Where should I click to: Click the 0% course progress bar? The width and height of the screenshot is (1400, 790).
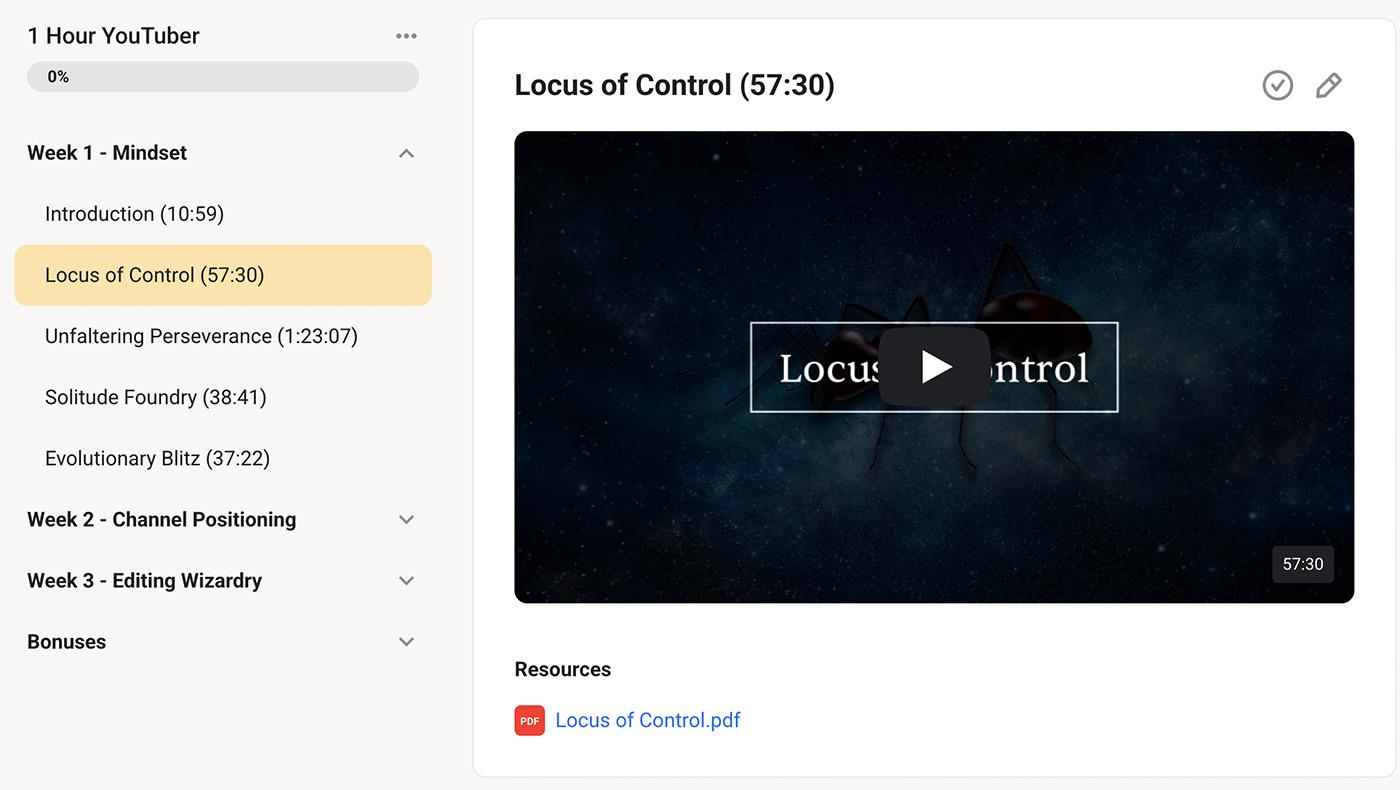223,77
